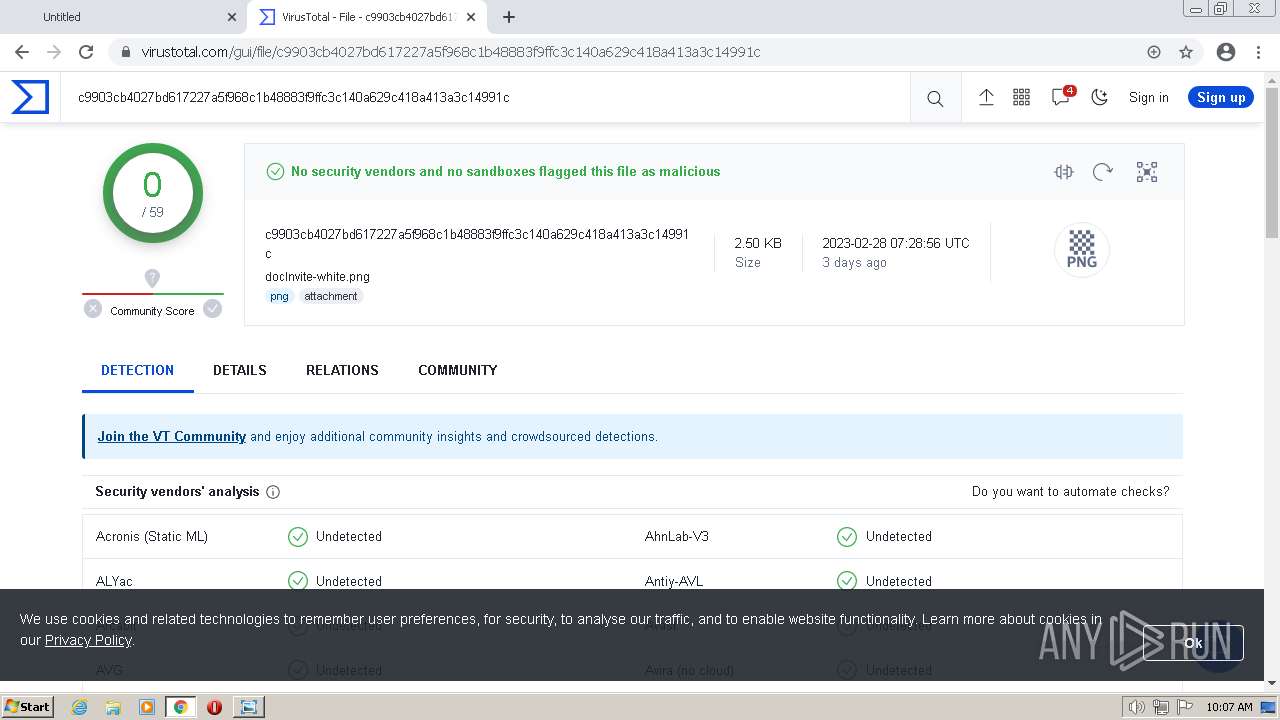Viewport: 1280px width, 720px height.
Task: Click the red Opera taskbar icon
Action: [x=214, y=707]
